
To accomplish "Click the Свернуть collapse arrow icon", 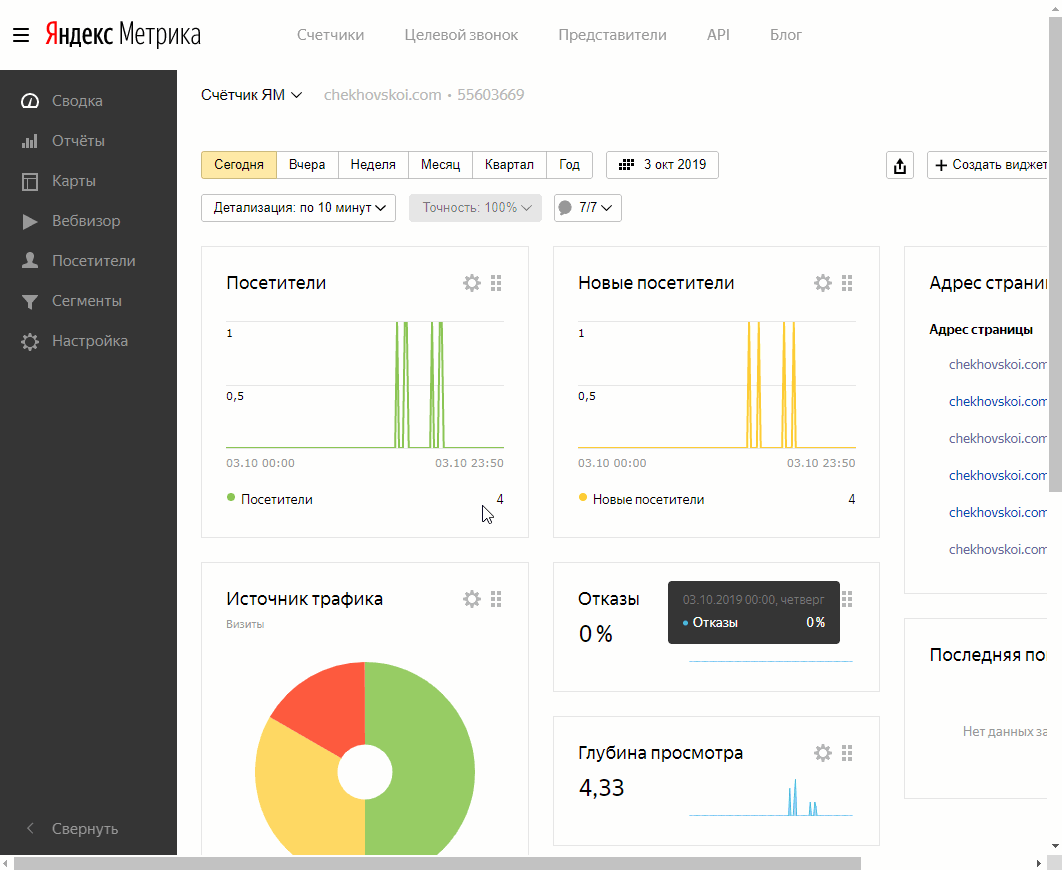I will tap(30, 828).
